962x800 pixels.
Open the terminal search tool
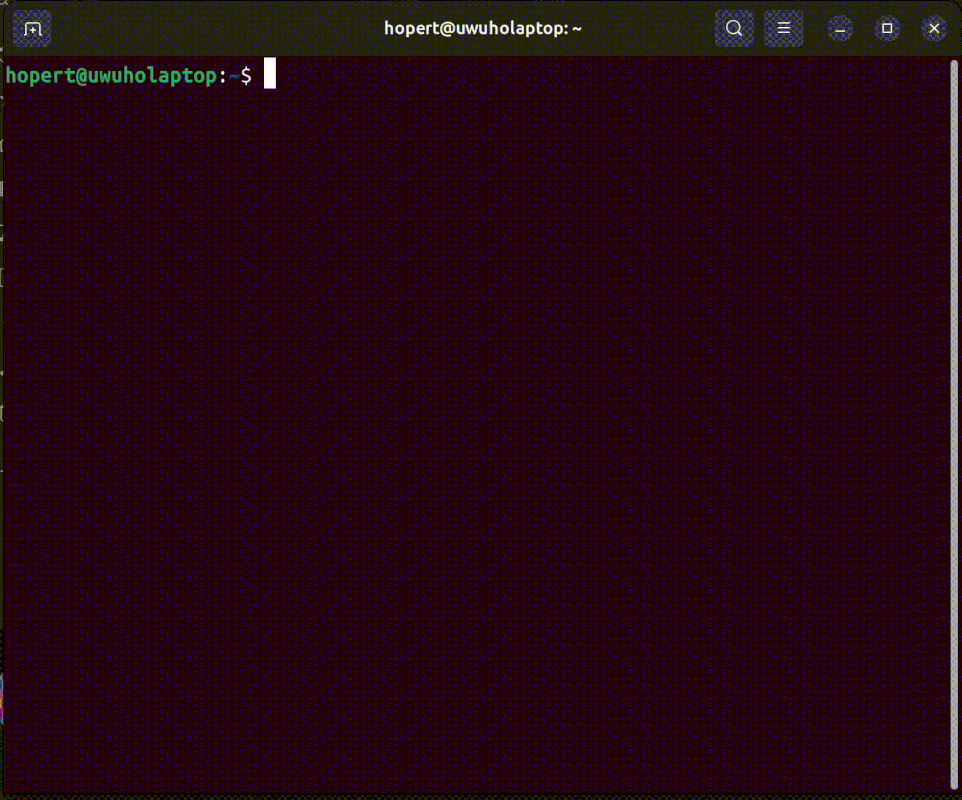click(x=734, y=29)
